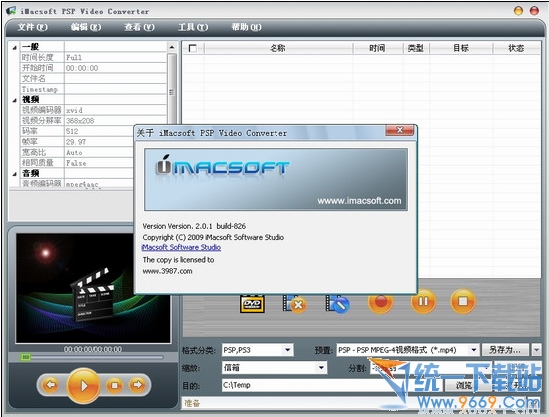This screenshot has height=417, width=549.
Task: Select the 开始时间 value 00:00:00
Action: [115, 68]
